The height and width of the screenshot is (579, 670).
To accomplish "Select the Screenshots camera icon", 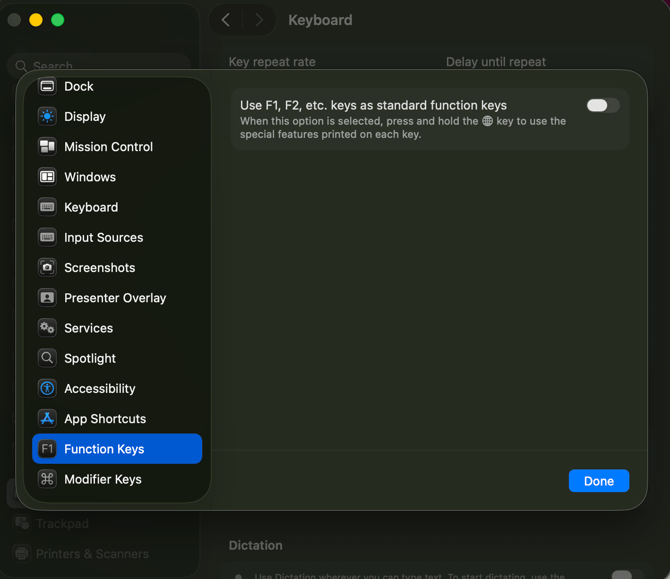I will 47,268.
